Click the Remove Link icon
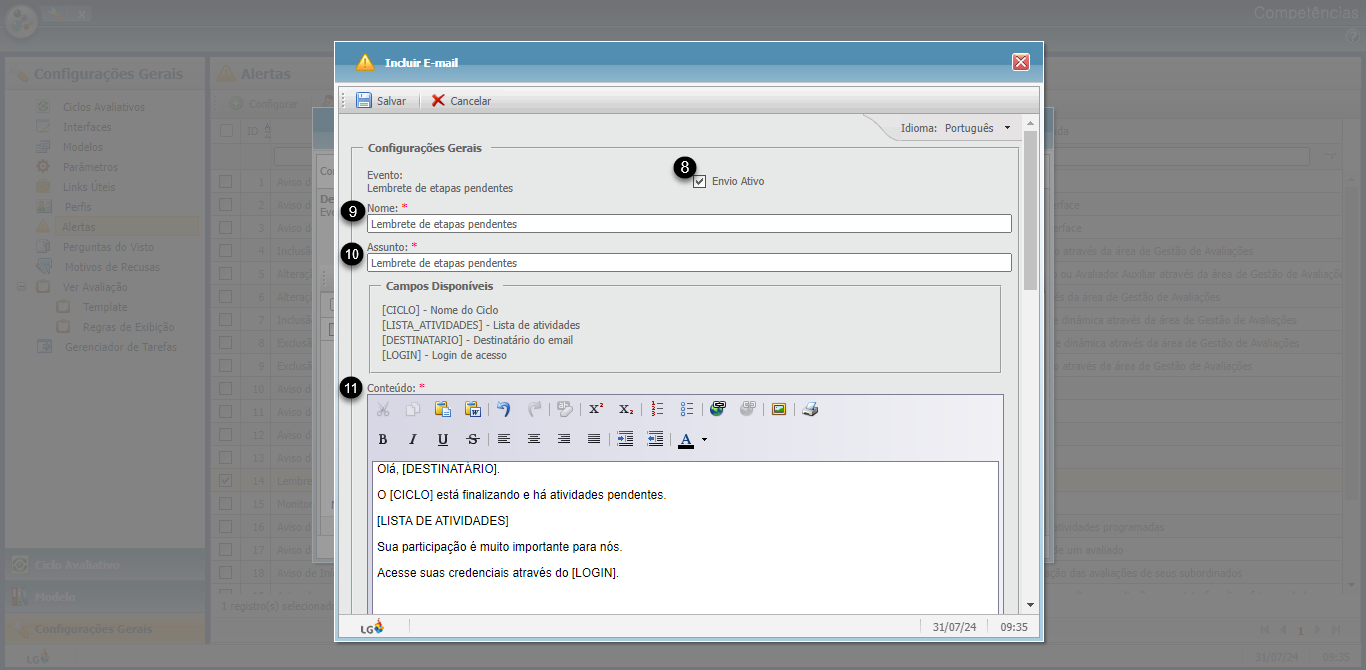1366x670 pixels. point(748,409)
